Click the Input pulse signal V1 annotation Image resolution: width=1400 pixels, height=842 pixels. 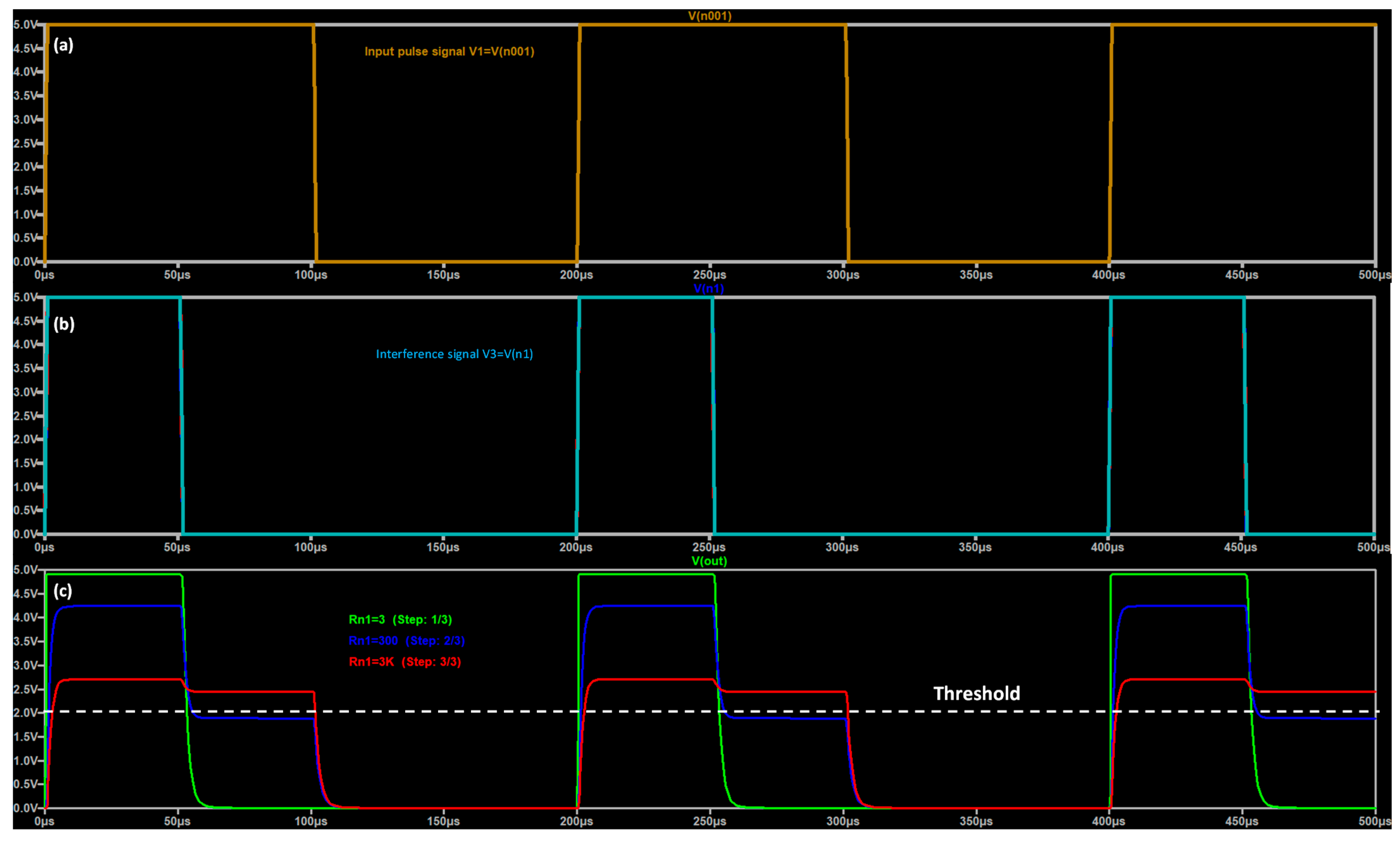coord(450,51)
